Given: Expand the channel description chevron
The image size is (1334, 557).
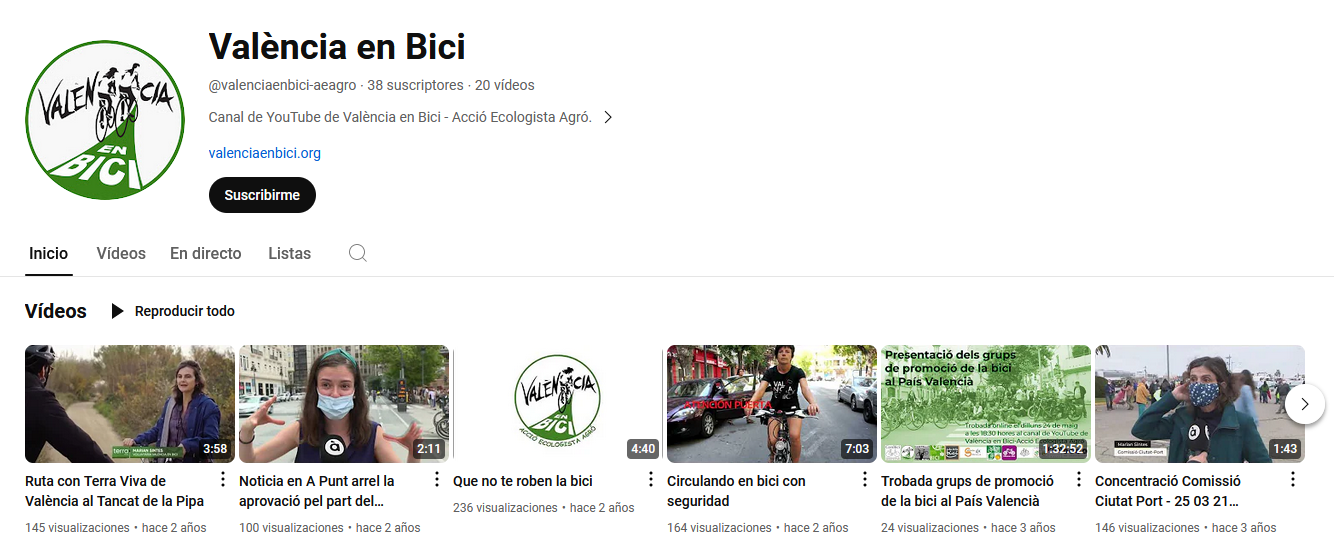Looking at the screenshot, I should tap(607, 117).
